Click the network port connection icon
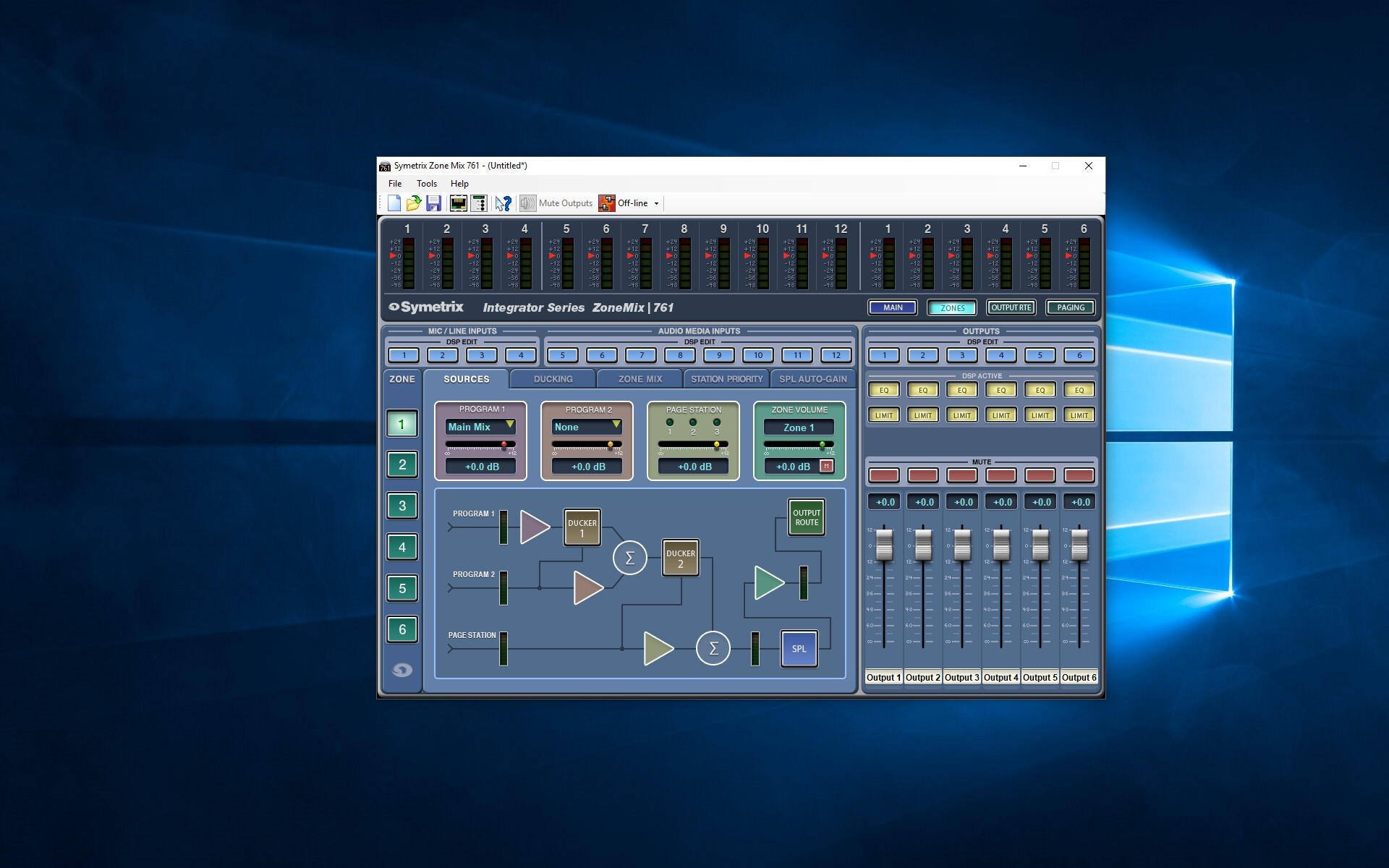Screen dimensions: 1389x868 [458, 203]
